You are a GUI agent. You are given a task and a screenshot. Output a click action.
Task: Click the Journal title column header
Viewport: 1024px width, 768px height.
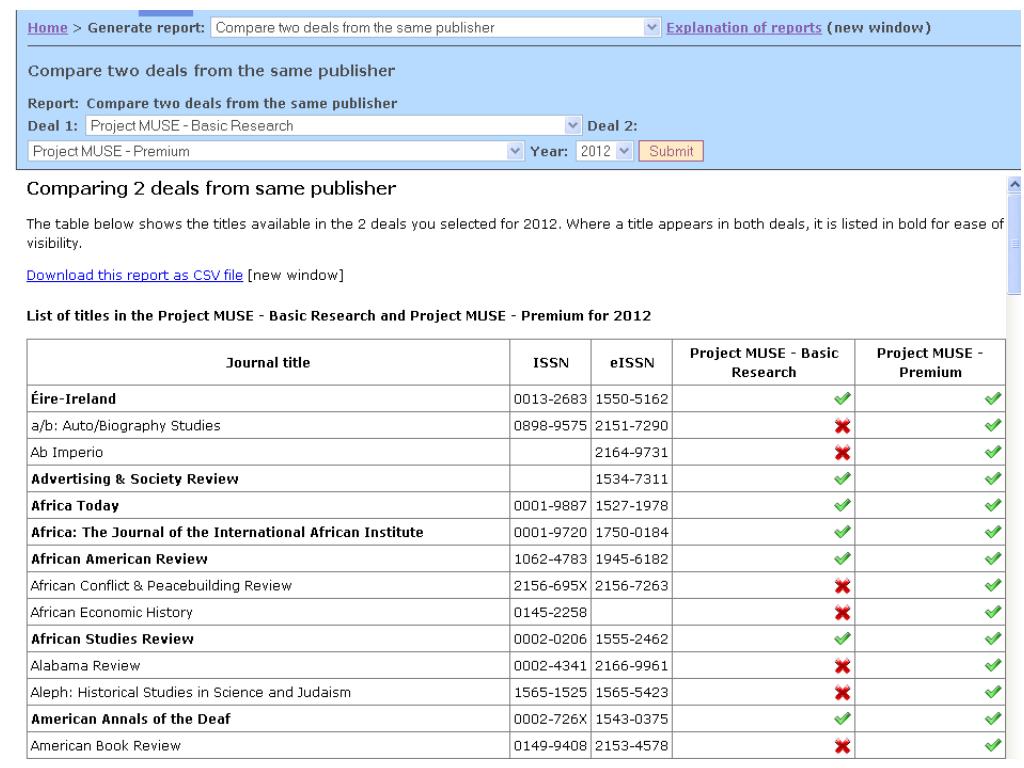(268, 362)
